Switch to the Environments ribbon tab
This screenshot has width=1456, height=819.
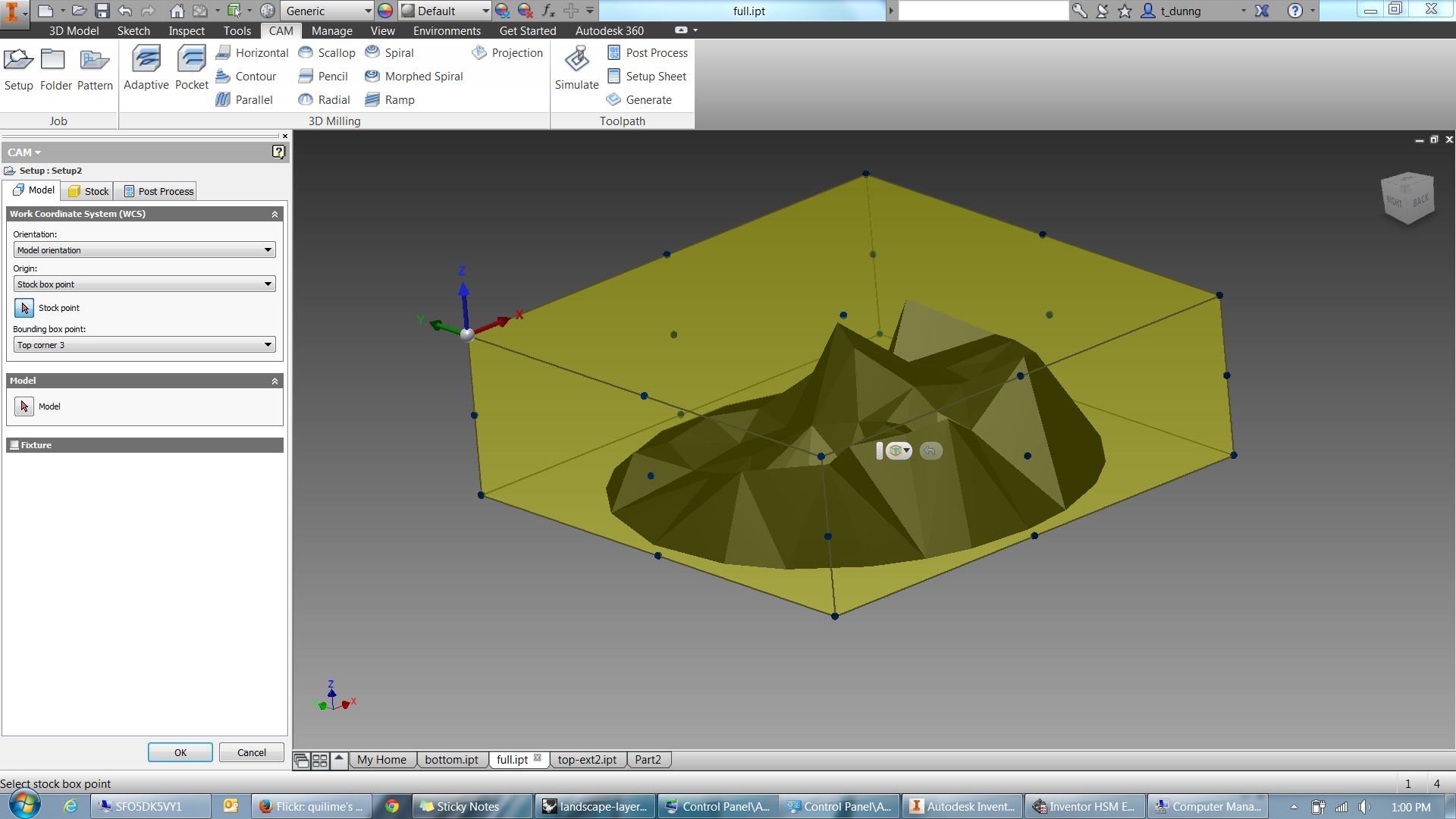tap(447, 30)
